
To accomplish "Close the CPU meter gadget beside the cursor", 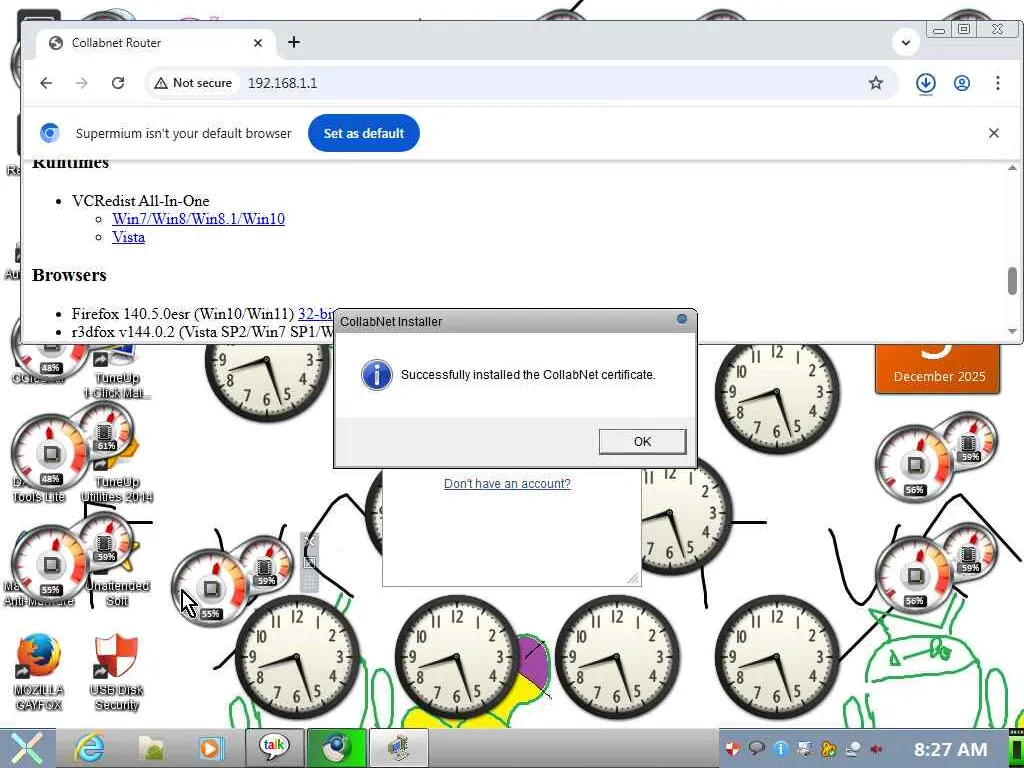I will click(310, 541).
